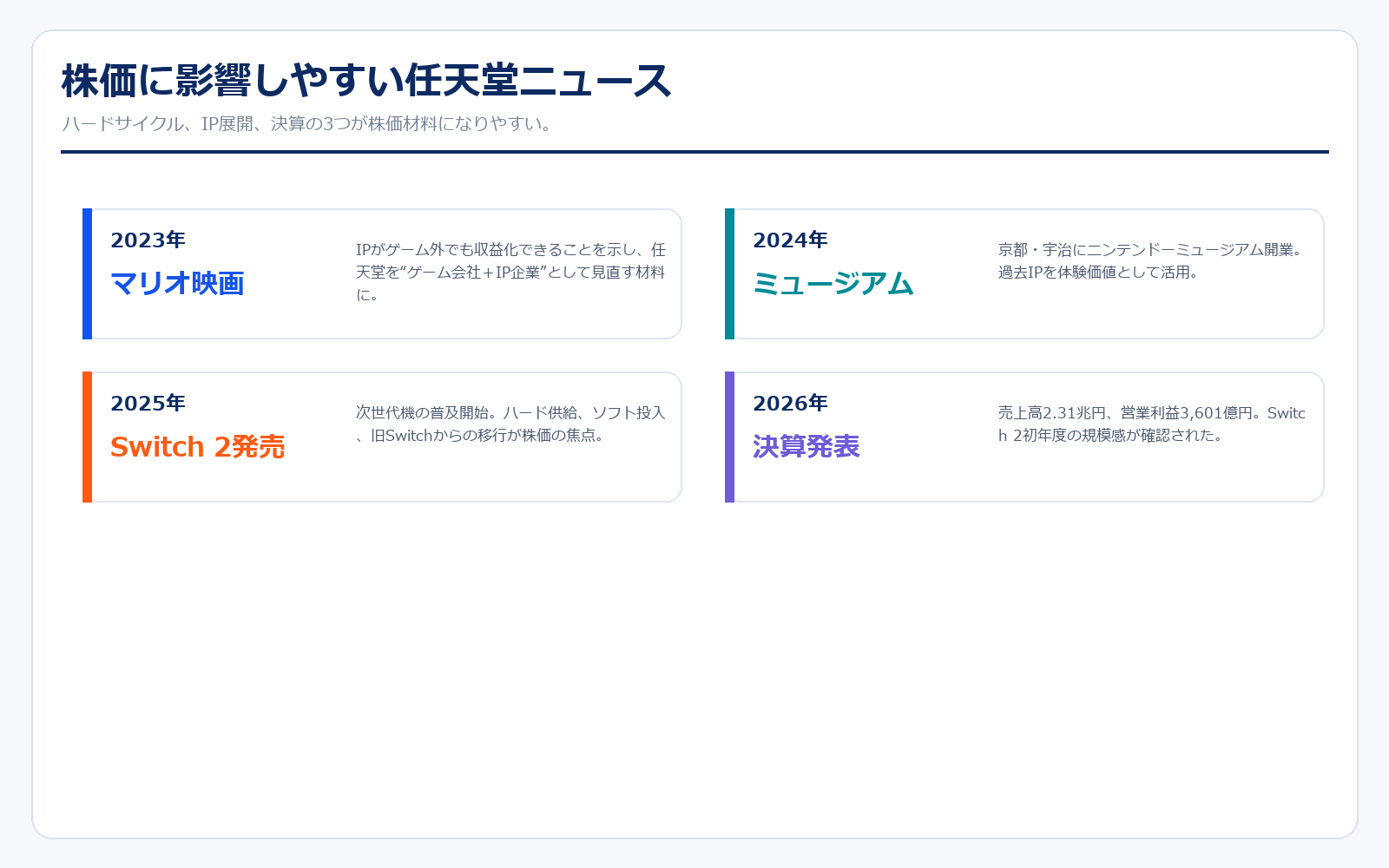Select the Switch 2発売 heading

(x=197, y=446)
